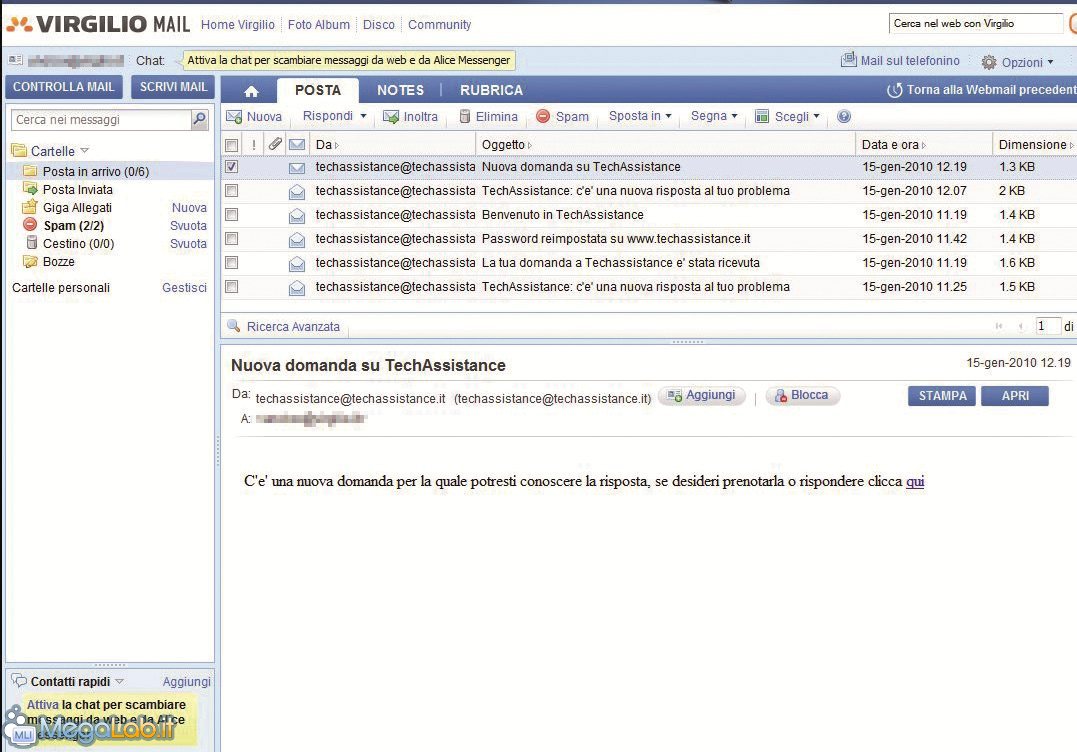Uncheck the 'Nuova domanda su TechAssistance' message checkbox
The height and width of the screenshot is (752, 1077).
pyautogui.click(x=231, y=166)
